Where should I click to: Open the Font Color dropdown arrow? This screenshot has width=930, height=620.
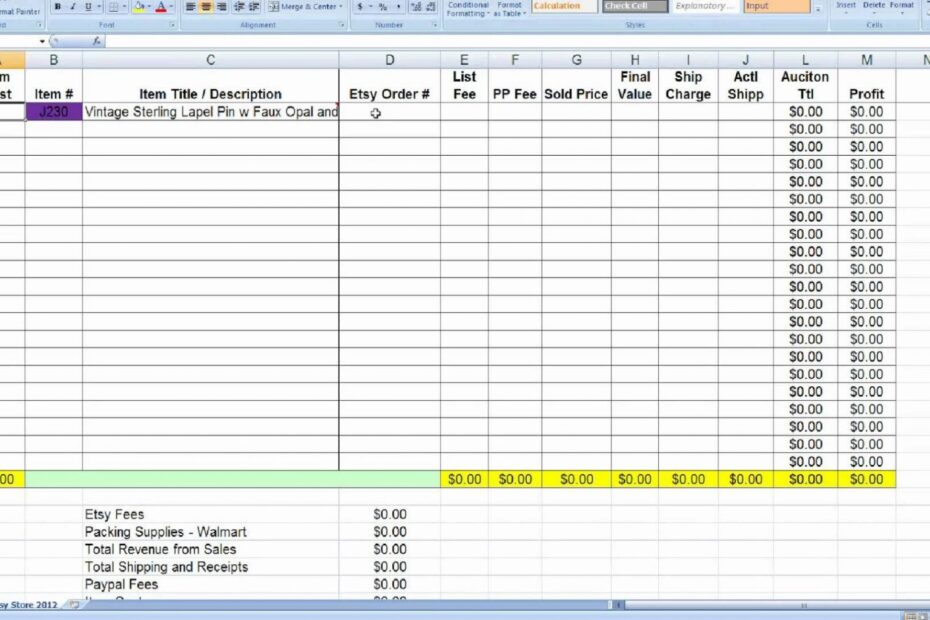171,7
